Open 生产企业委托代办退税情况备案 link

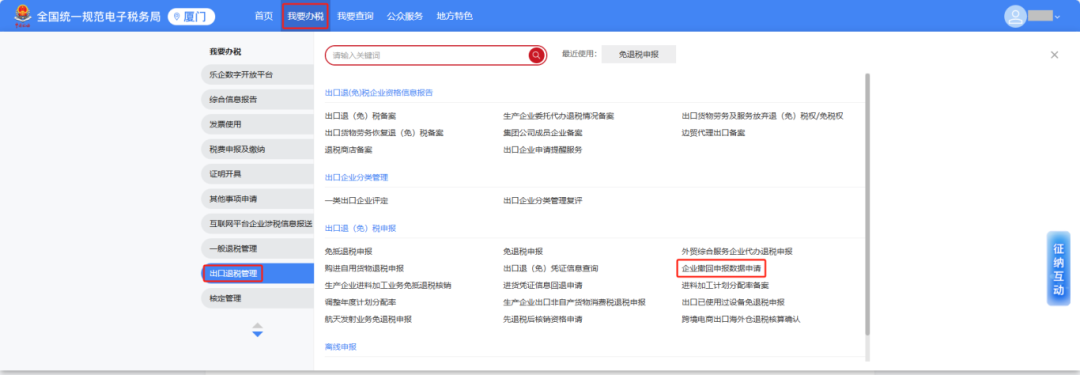click(559, 116)
